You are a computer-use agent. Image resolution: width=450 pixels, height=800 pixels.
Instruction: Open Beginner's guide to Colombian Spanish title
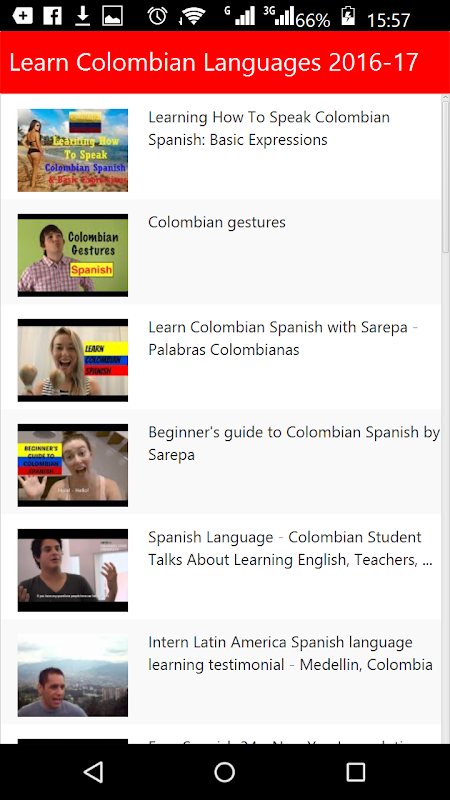(x=294, y=443)
